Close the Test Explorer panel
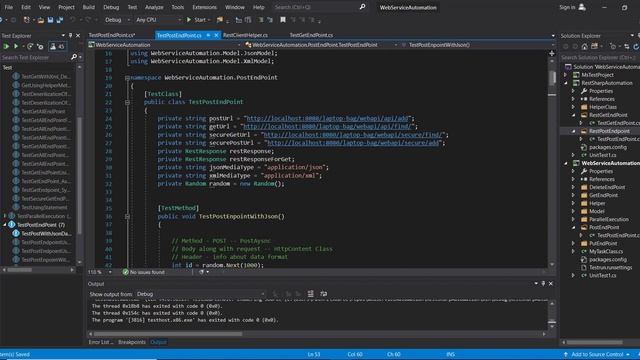This screenshot has height=360, width=640. [x=78, y=36]
